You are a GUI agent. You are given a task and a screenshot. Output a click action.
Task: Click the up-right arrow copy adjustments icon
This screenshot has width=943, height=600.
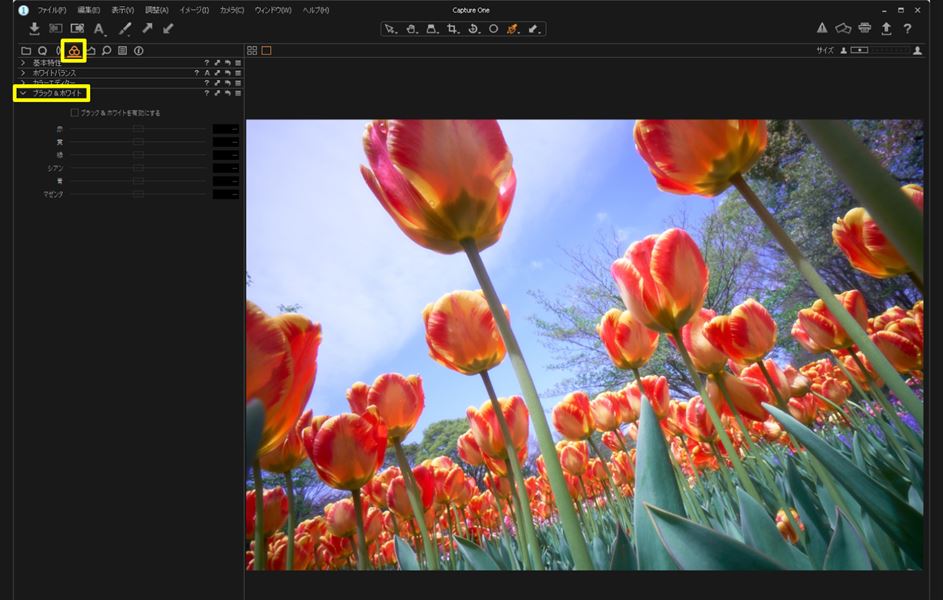(x=147, y=28)
